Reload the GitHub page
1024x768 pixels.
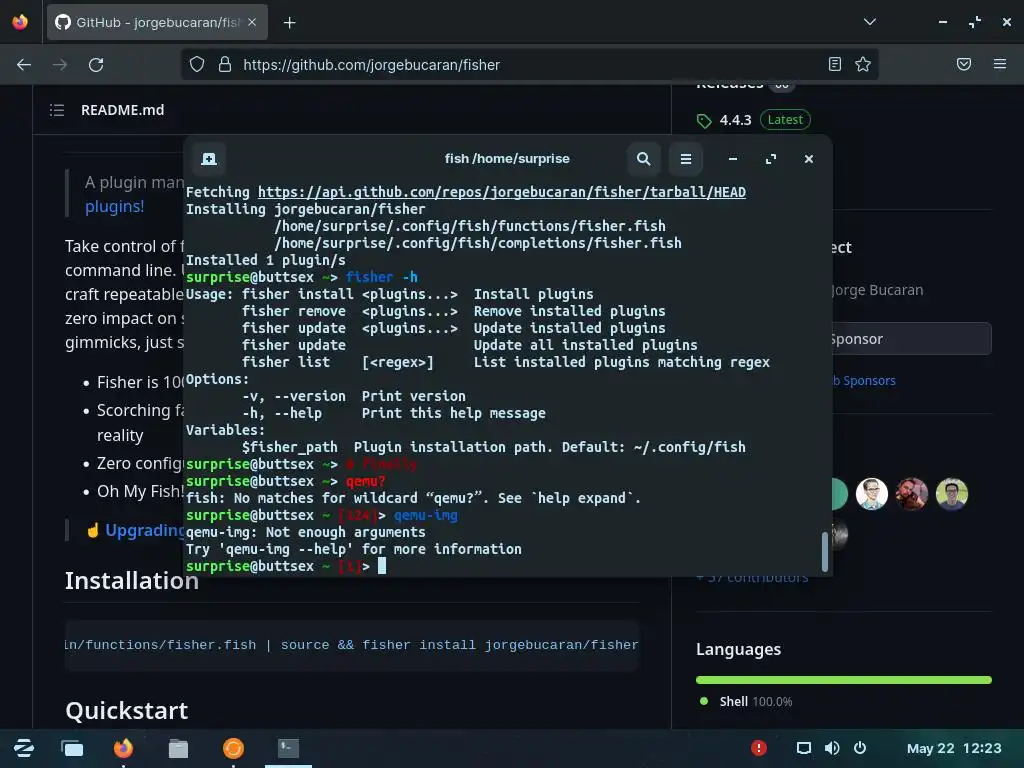click(96, 65)
